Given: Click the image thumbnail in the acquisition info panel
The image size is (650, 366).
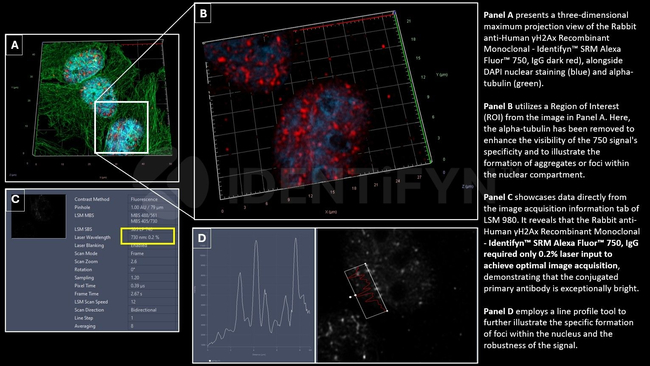Looking at the screenshot, I should (39, 216).
